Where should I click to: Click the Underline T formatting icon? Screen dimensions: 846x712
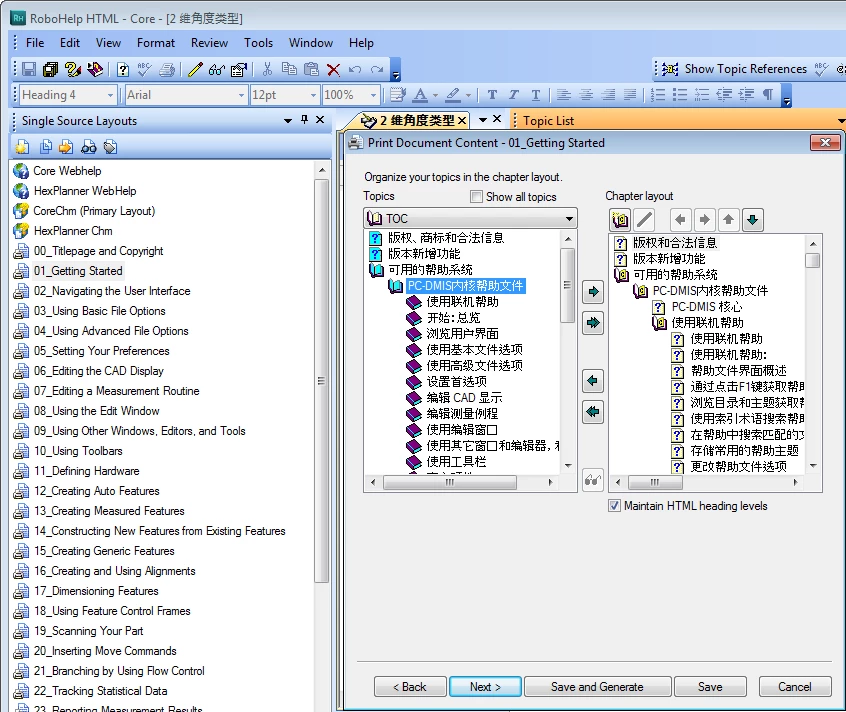click(535, 95)
